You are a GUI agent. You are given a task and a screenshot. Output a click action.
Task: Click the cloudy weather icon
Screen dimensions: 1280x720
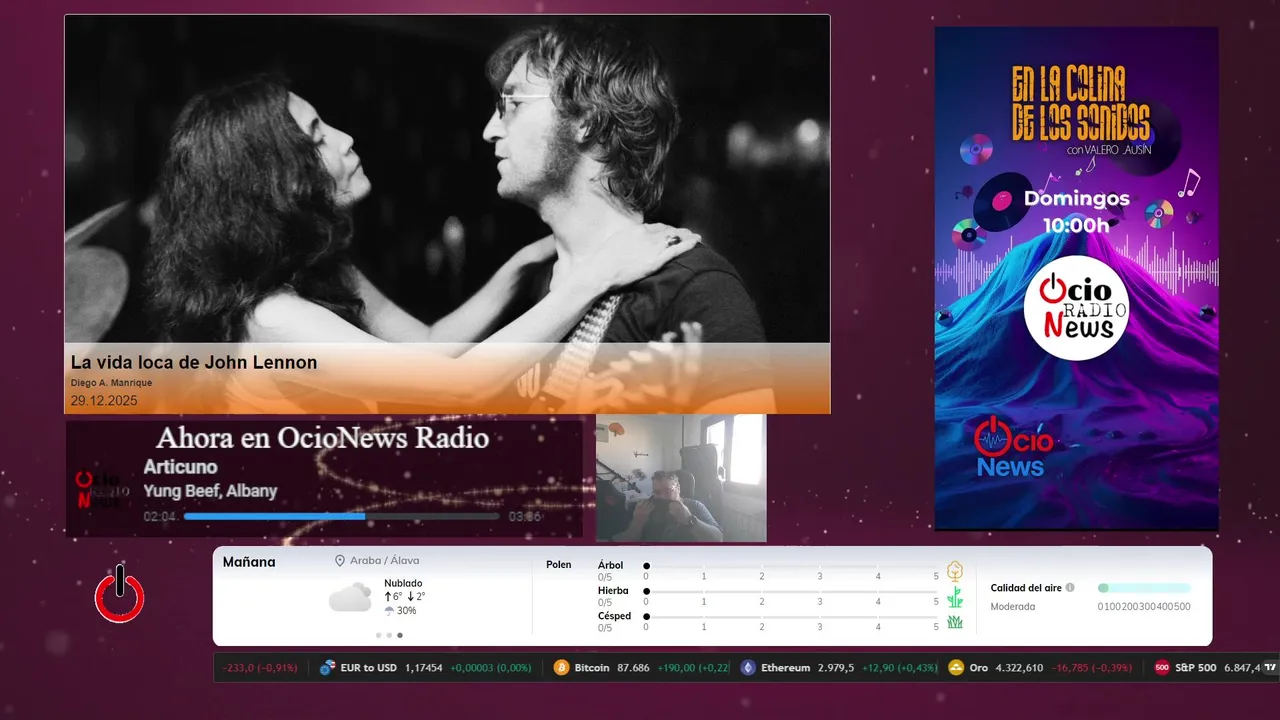point(350,598)
